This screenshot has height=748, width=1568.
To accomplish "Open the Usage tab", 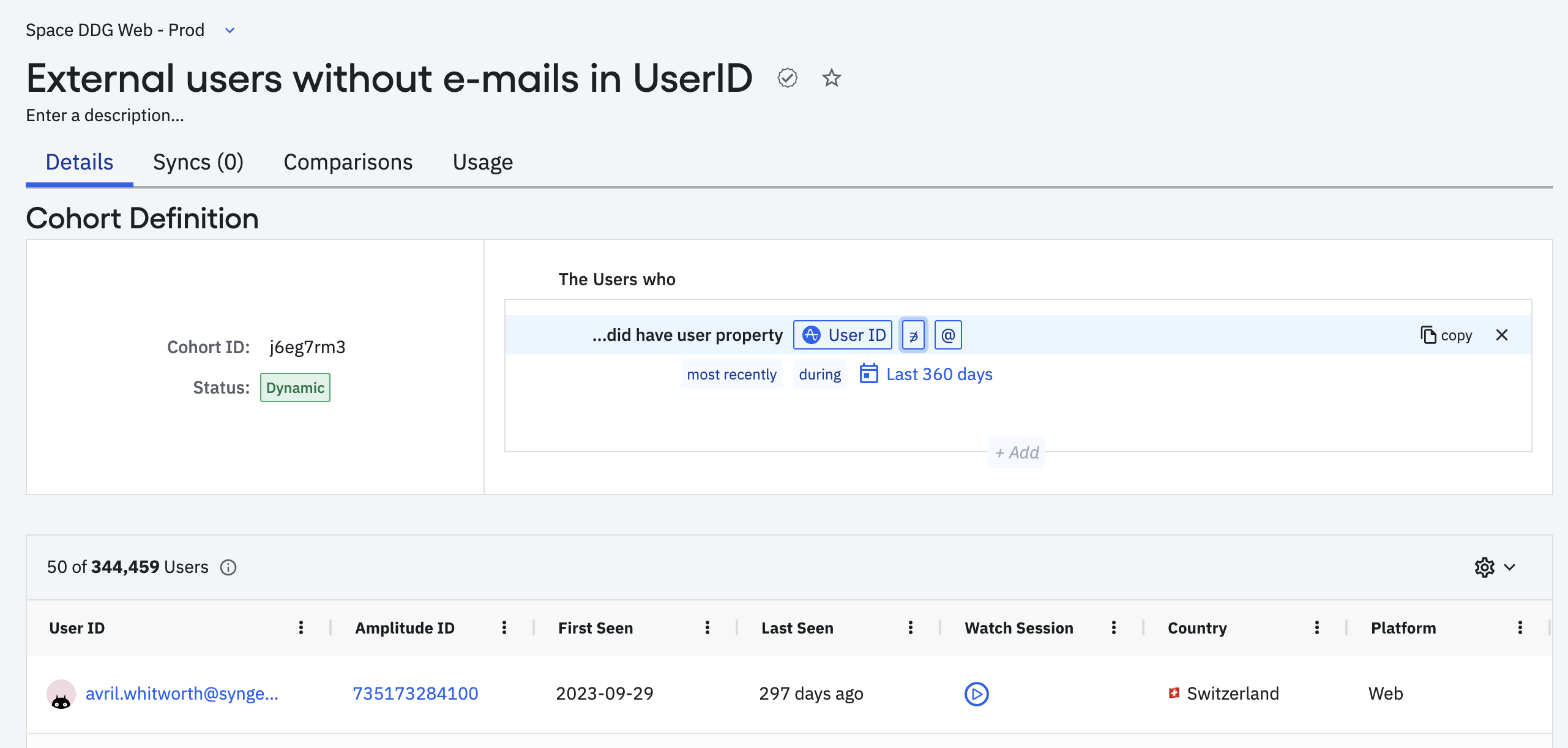I will pyautogui.click(x=482, y=162).
